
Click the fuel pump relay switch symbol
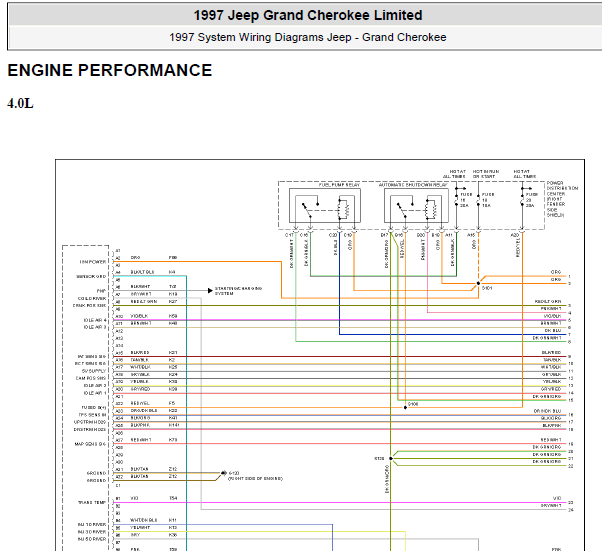309,209
